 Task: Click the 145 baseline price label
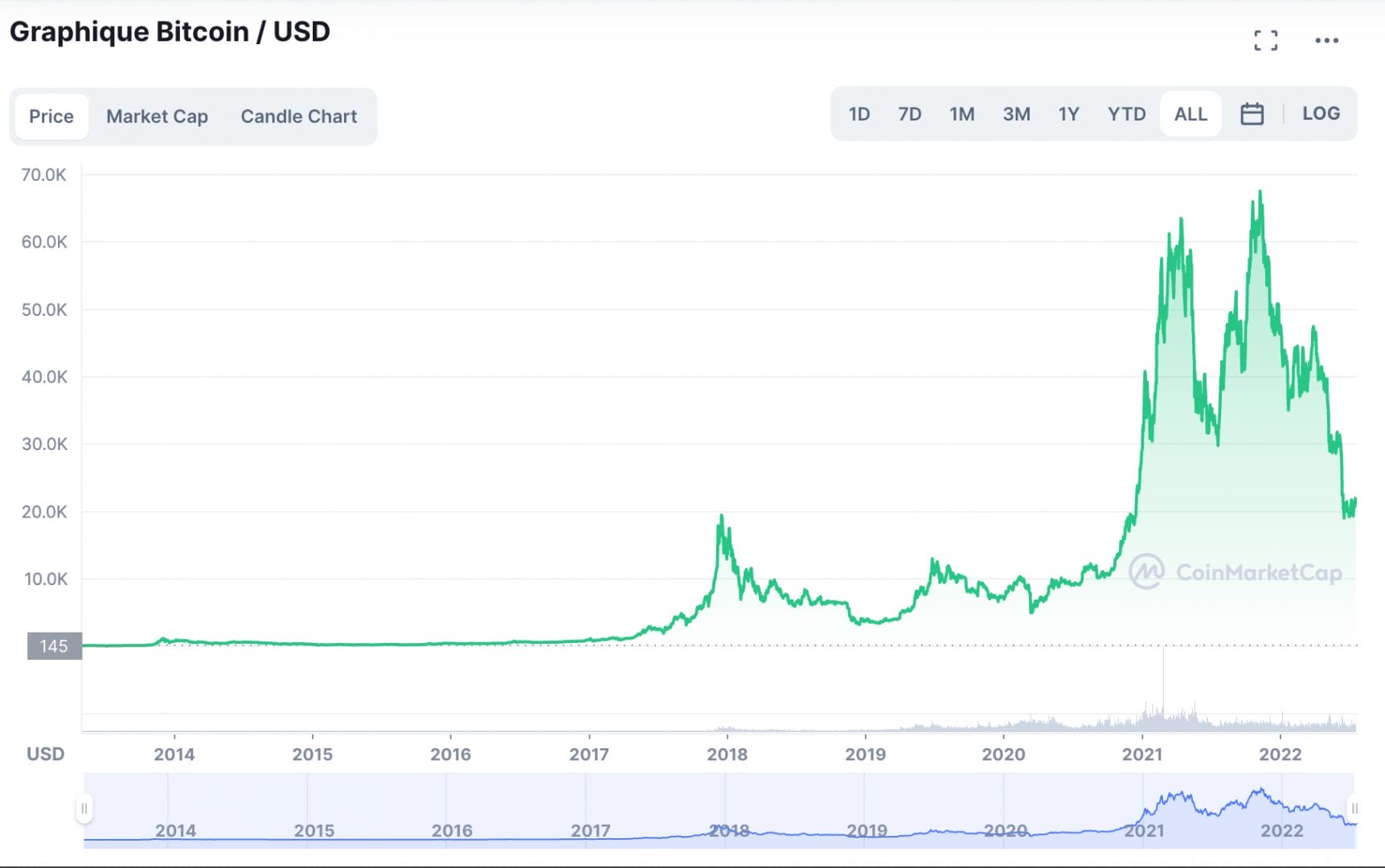click(53, 646)
